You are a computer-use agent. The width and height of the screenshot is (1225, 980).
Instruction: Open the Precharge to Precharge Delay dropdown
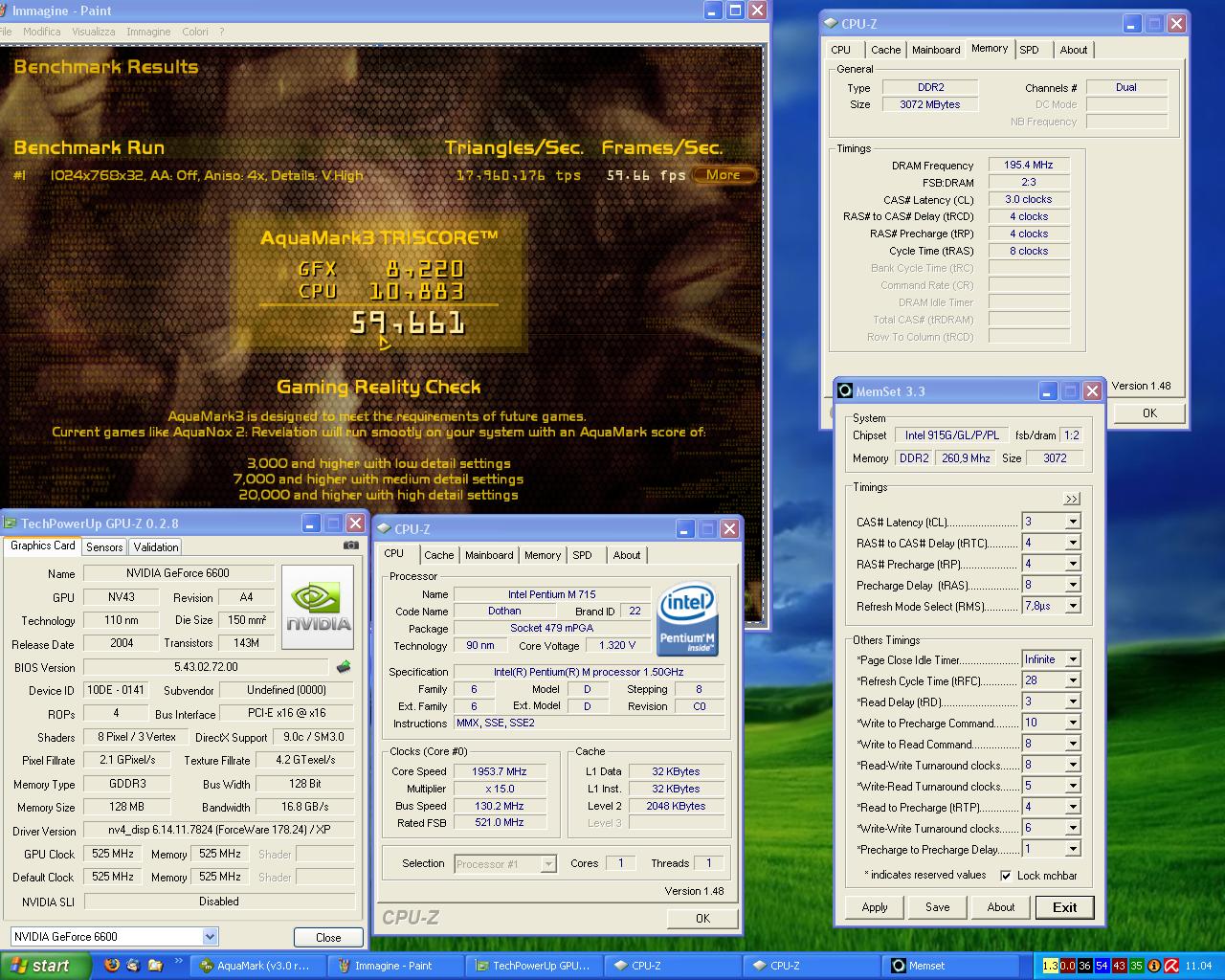click(1073, 850)
